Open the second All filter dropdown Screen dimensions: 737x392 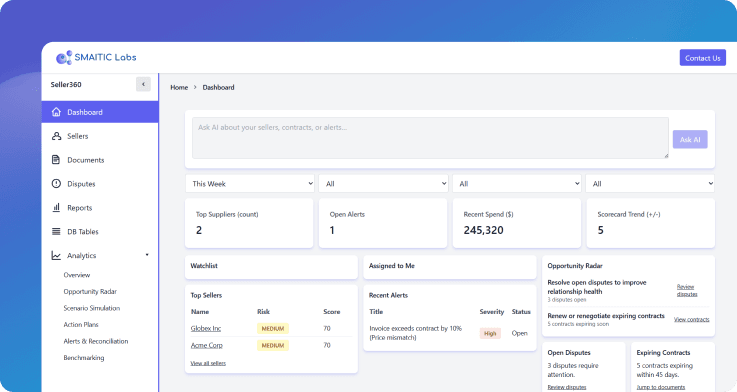pyautogui.click(x=383, y=184)
